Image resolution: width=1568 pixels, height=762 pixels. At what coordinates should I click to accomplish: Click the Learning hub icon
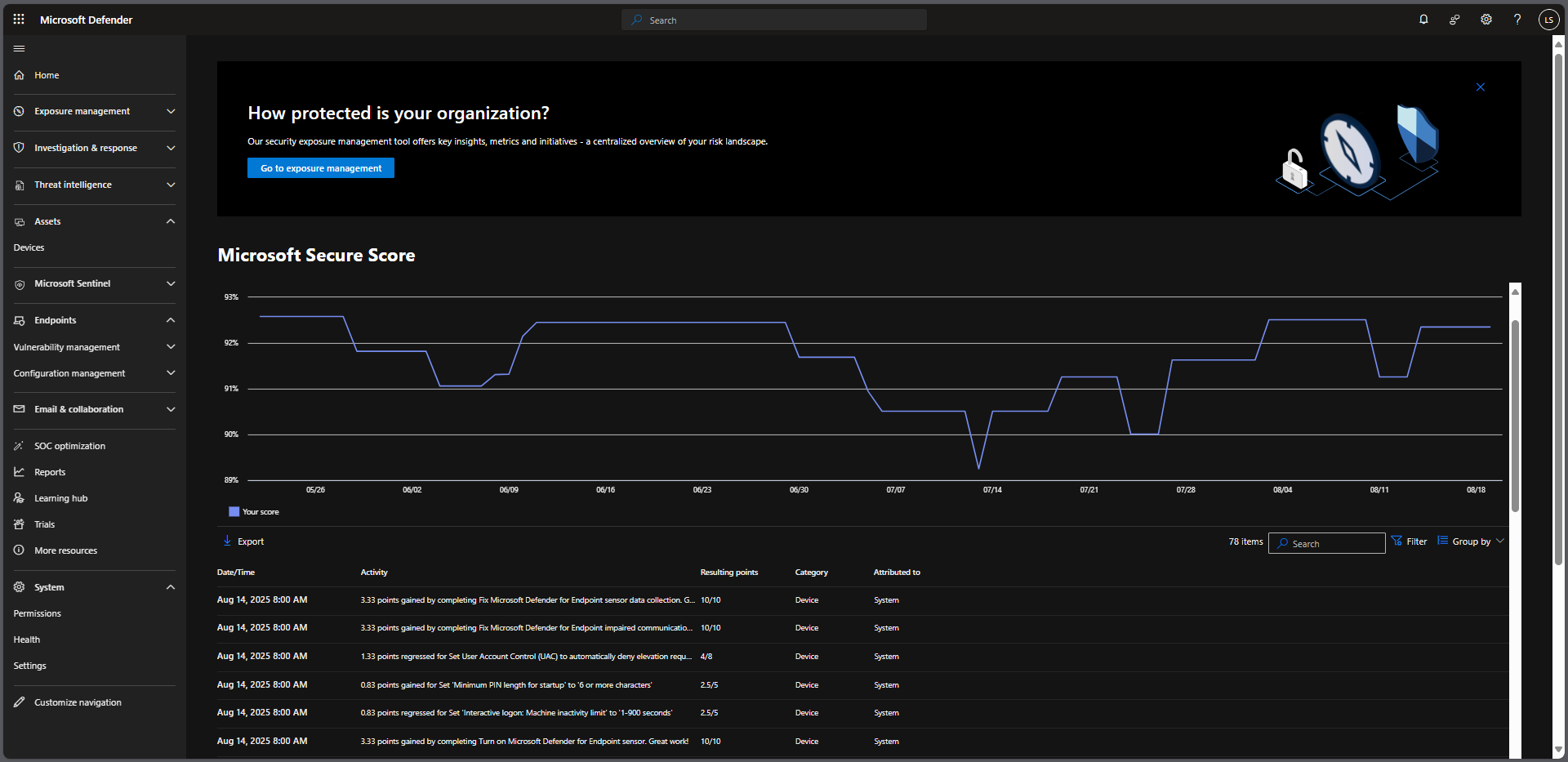[19, 498]
